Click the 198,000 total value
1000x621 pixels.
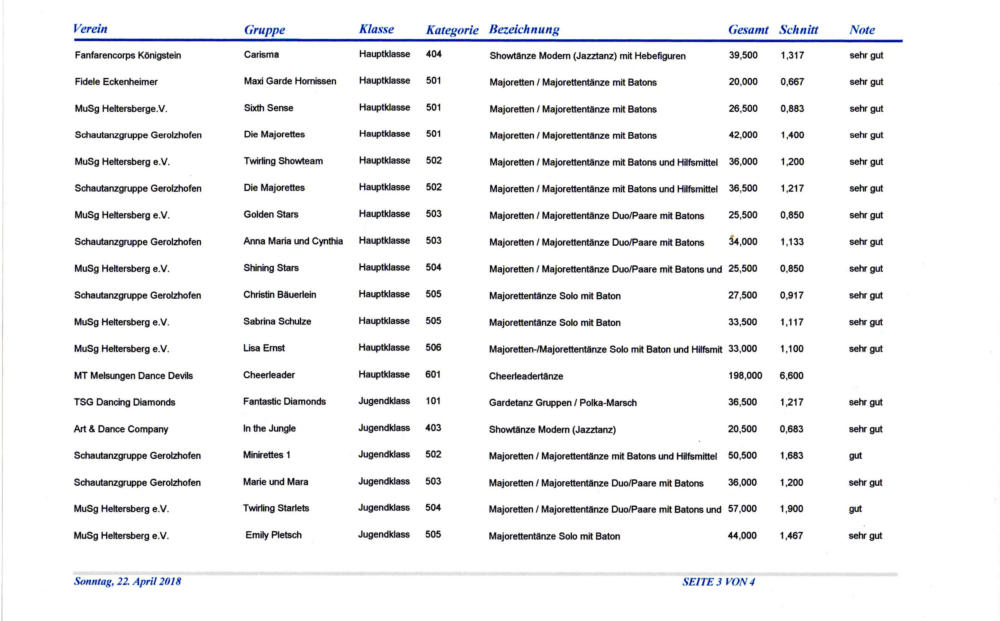pos(745,376)
